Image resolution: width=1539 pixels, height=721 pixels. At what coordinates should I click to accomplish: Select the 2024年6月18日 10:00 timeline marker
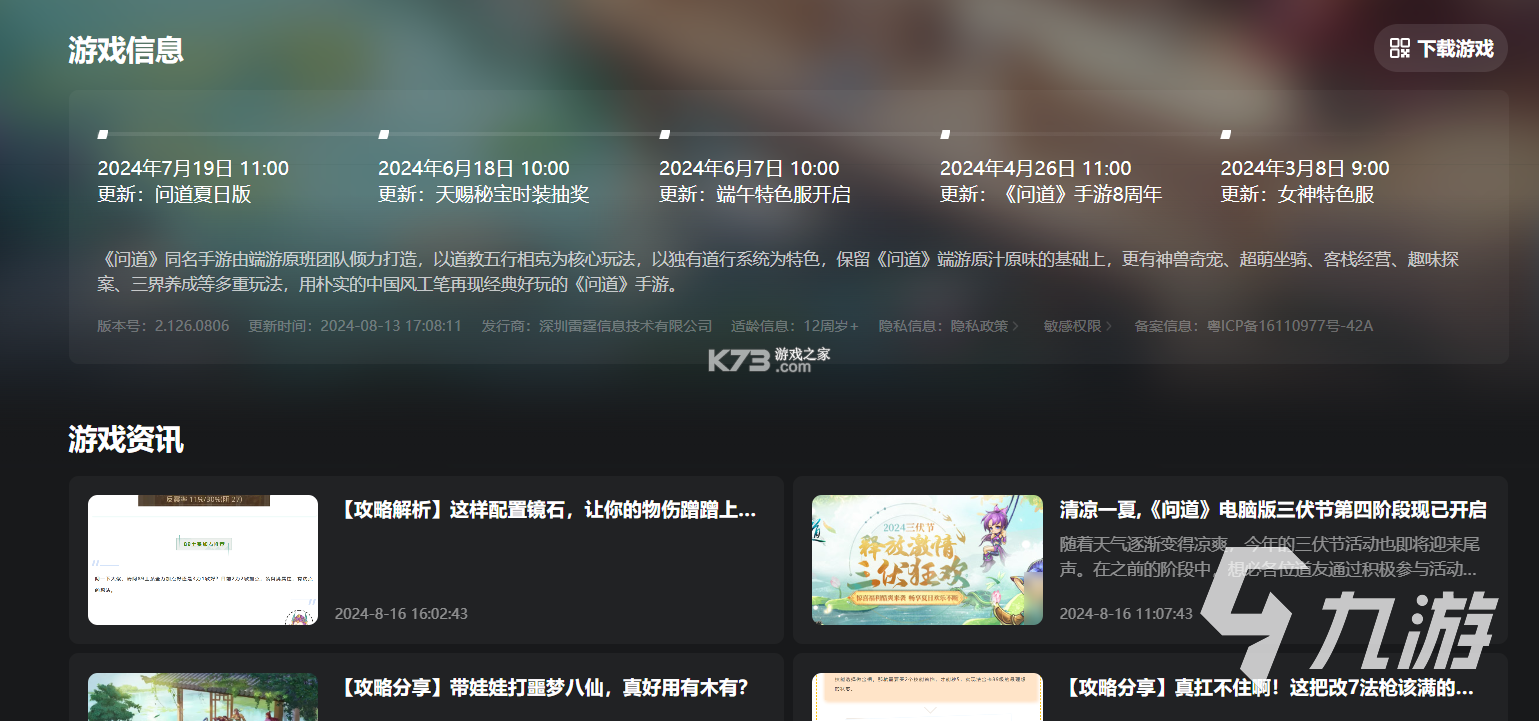[383, 134]
